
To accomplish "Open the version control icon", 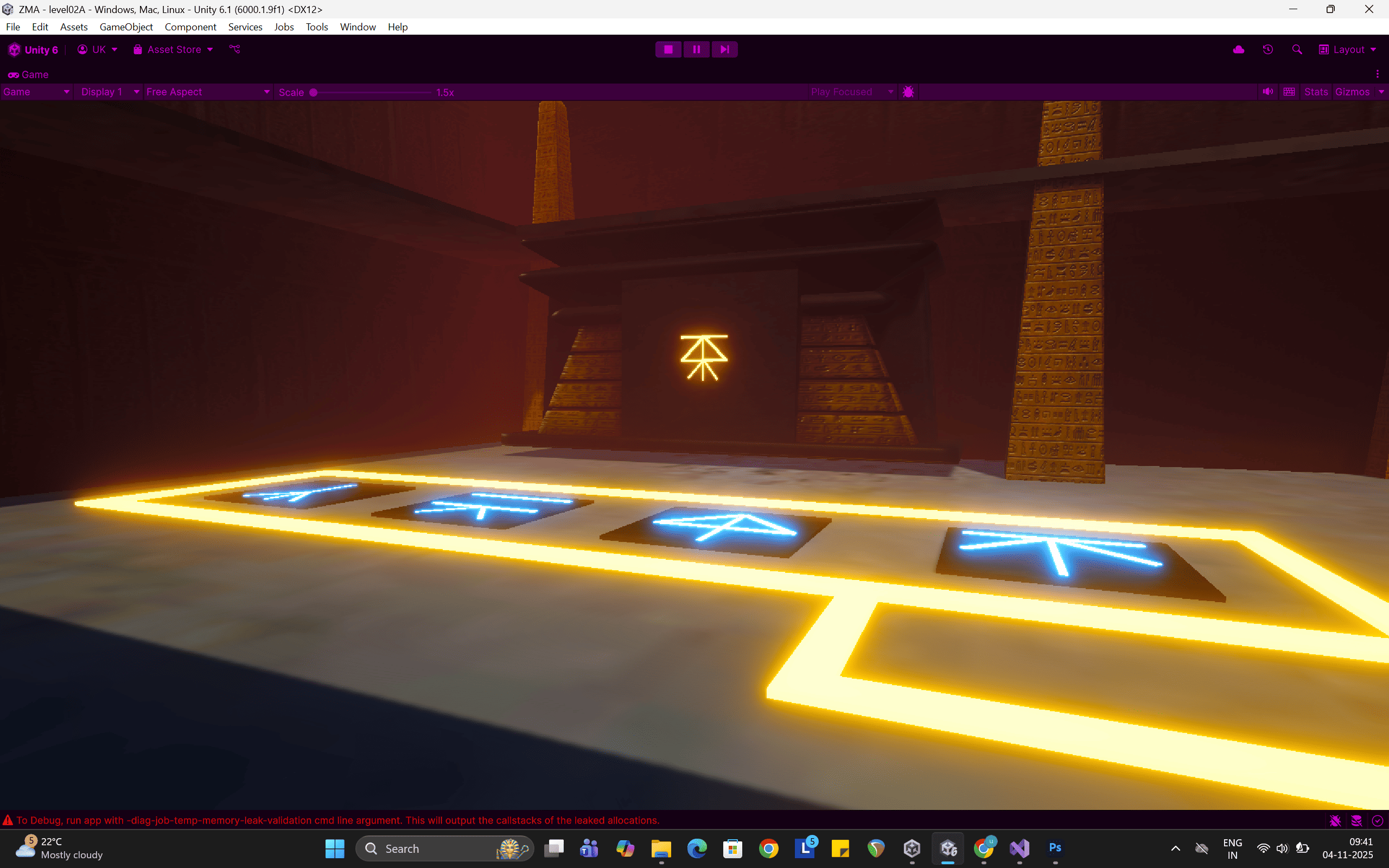I will coord(235,49).
